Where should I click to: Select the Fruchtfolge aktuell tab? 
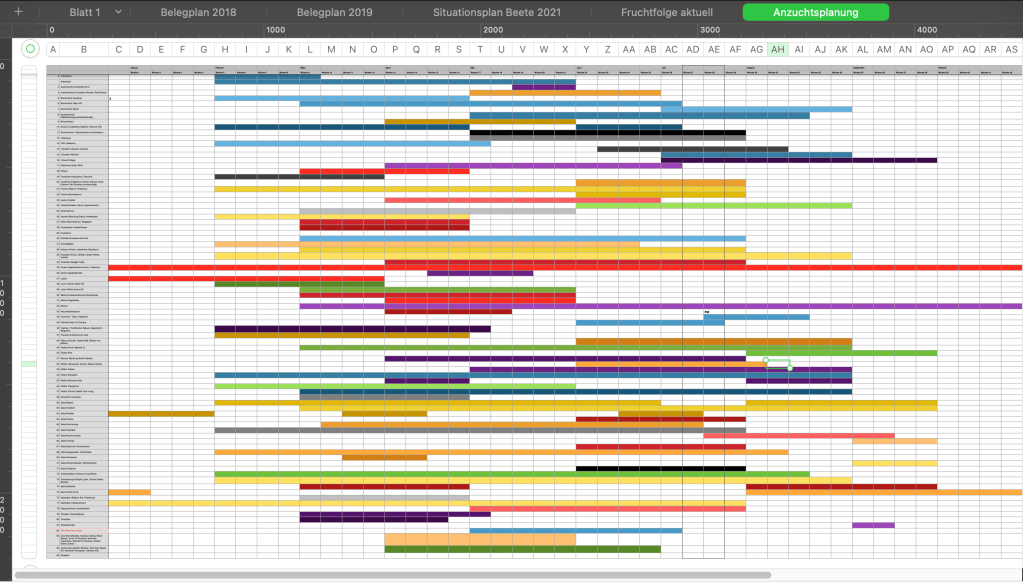pyautogui.click(x=666, y=12)
